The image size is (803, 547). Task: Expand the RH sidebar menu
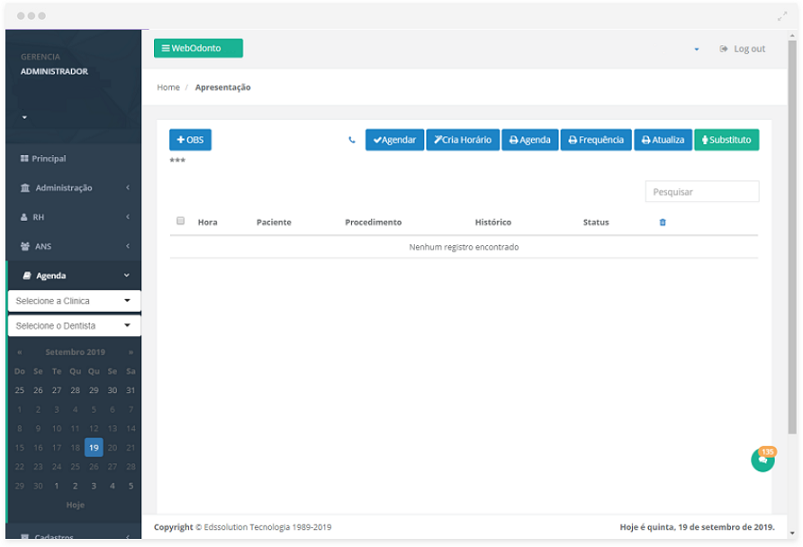pos(74,217)
